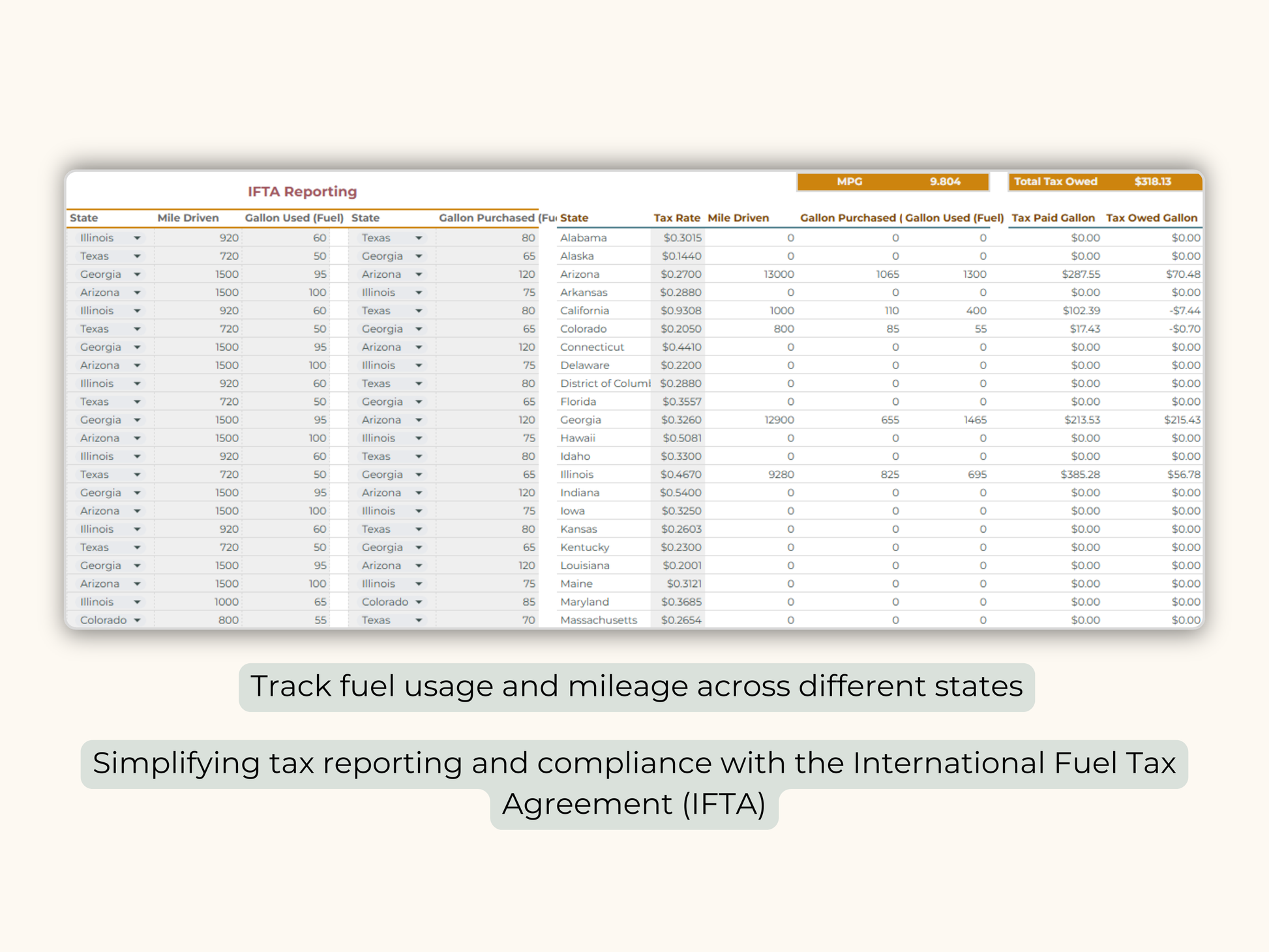This screenshot has width=1269, height=952.
Task: Click Hawaii's tax rate $0.5081
Action: coord(681,438)
